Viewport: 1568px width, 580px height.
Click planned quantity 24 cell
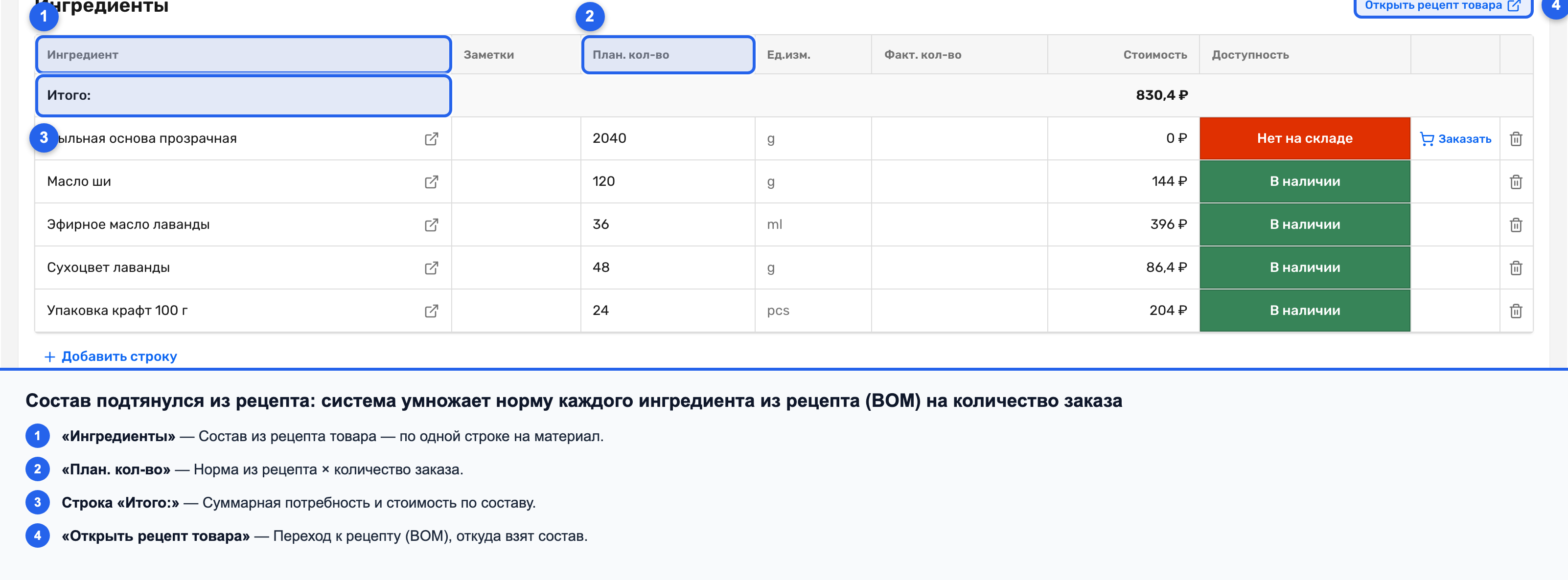click(x=668, y=311)
